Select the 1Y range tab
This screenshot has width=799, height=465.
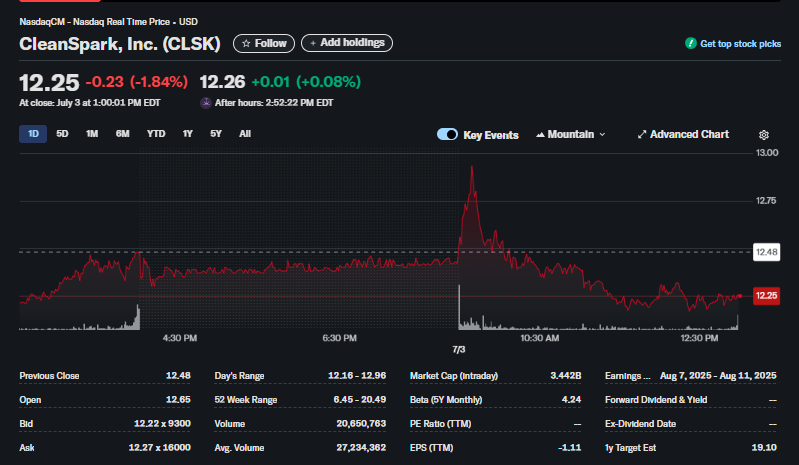click(188, 134)
